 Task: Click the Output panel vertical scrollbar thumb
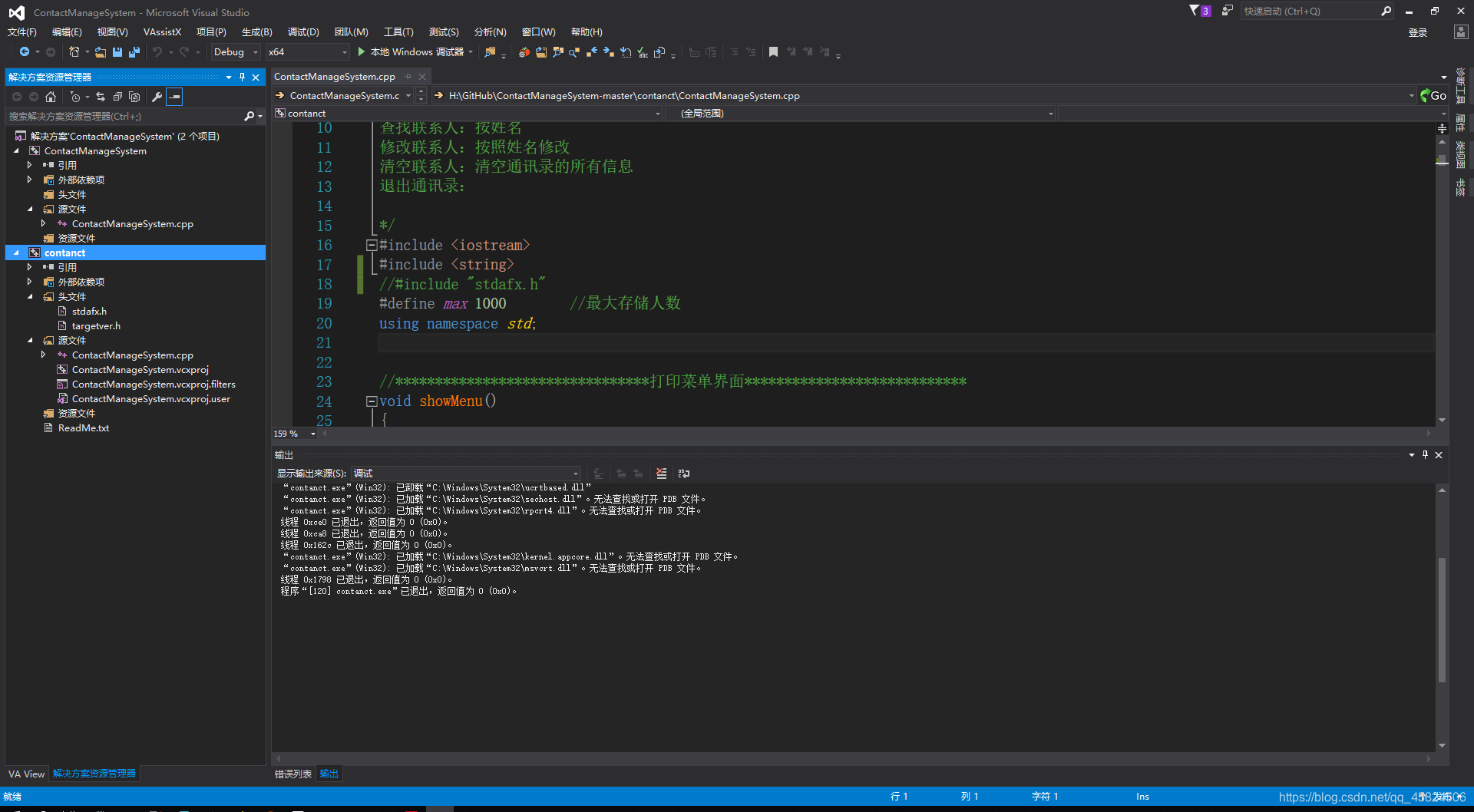click(1442, 620)
